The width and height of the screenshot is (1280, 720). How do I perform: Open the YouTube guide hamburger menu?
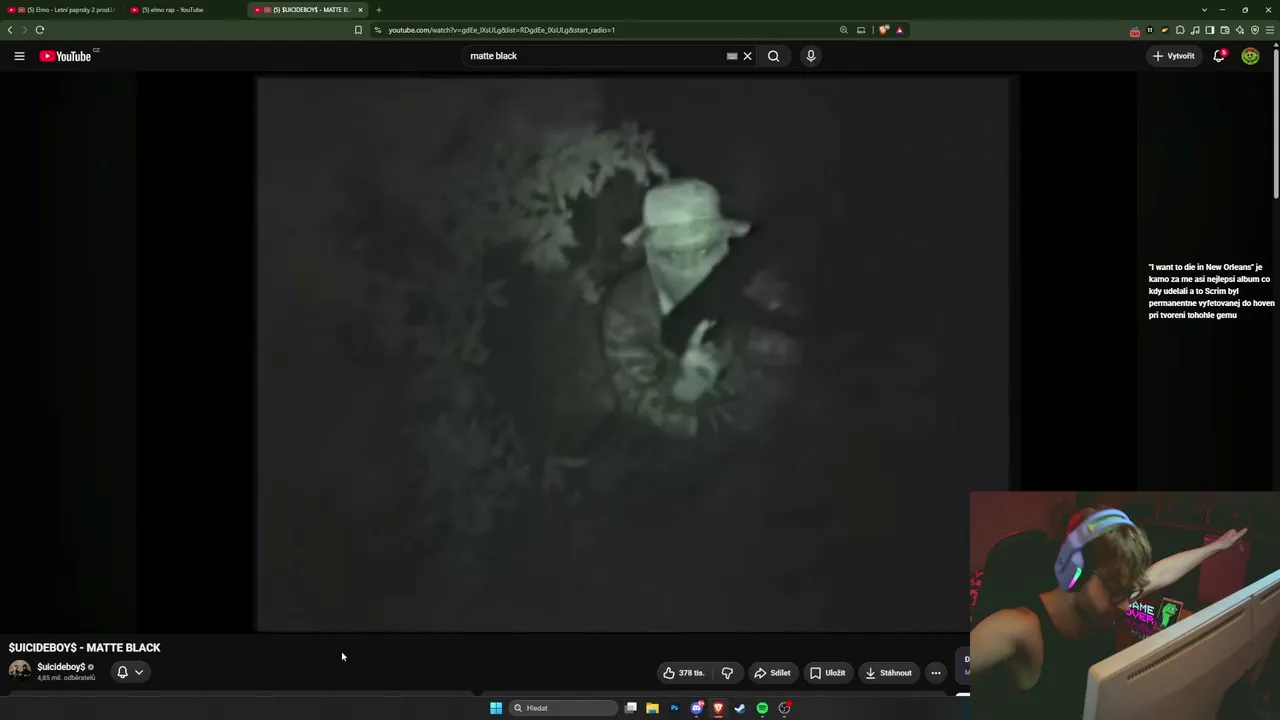(19, 56)
